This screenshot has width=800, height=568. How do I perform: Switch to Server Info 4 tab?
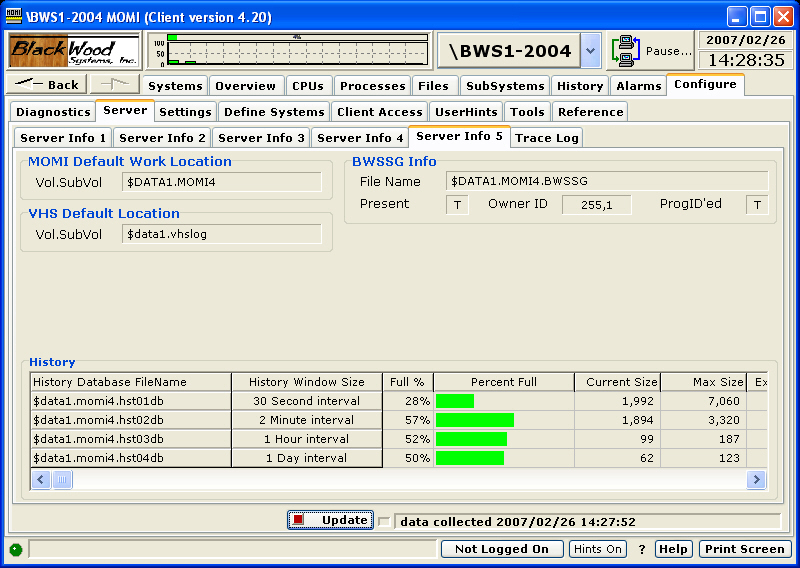tap(360, 138)
